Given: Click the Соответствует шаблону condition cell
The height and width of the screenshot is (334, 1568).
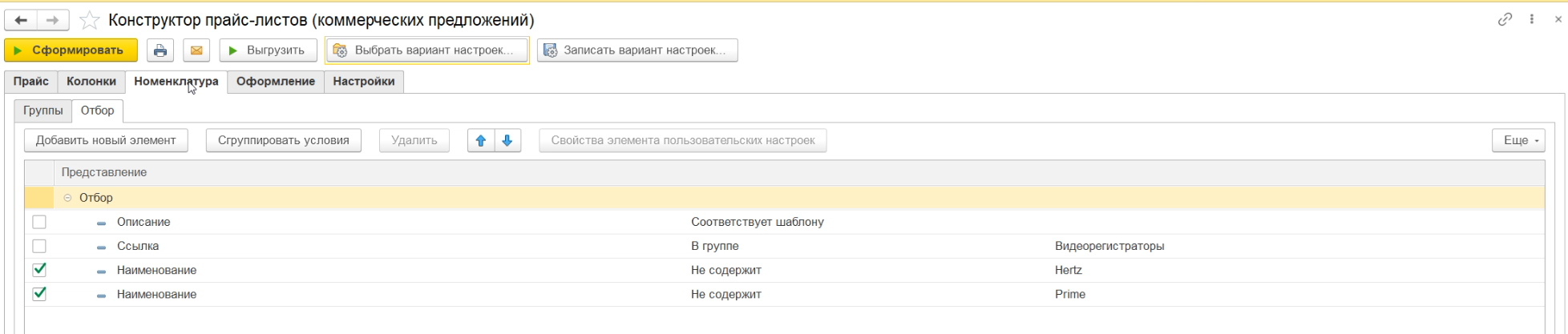Looking at the screenshot, I should pyautogui.click(x=758, y=222).
